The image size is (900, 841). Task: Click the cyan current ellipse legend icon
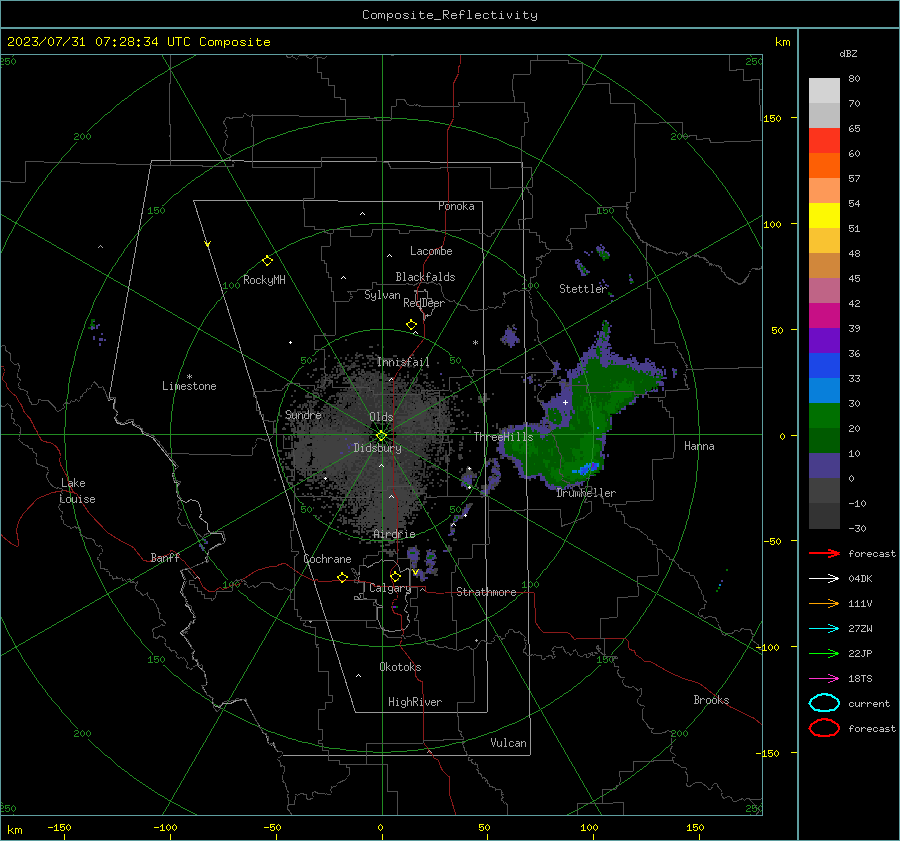(x=824, y=703)
